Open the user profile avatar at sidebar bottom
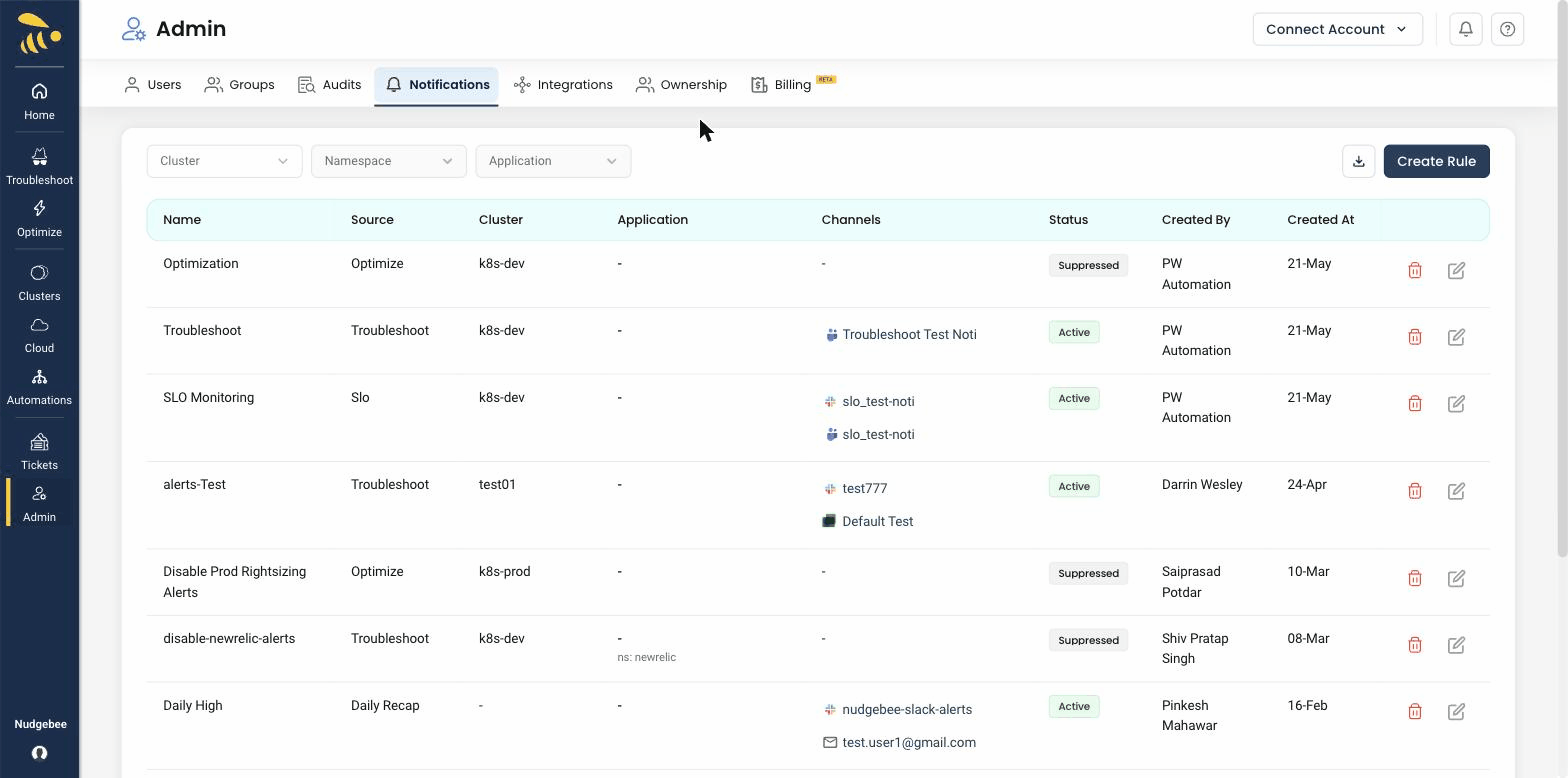The width and height of the screenshot is (1568, 778). pyautogui.click(x=39, y=753)
